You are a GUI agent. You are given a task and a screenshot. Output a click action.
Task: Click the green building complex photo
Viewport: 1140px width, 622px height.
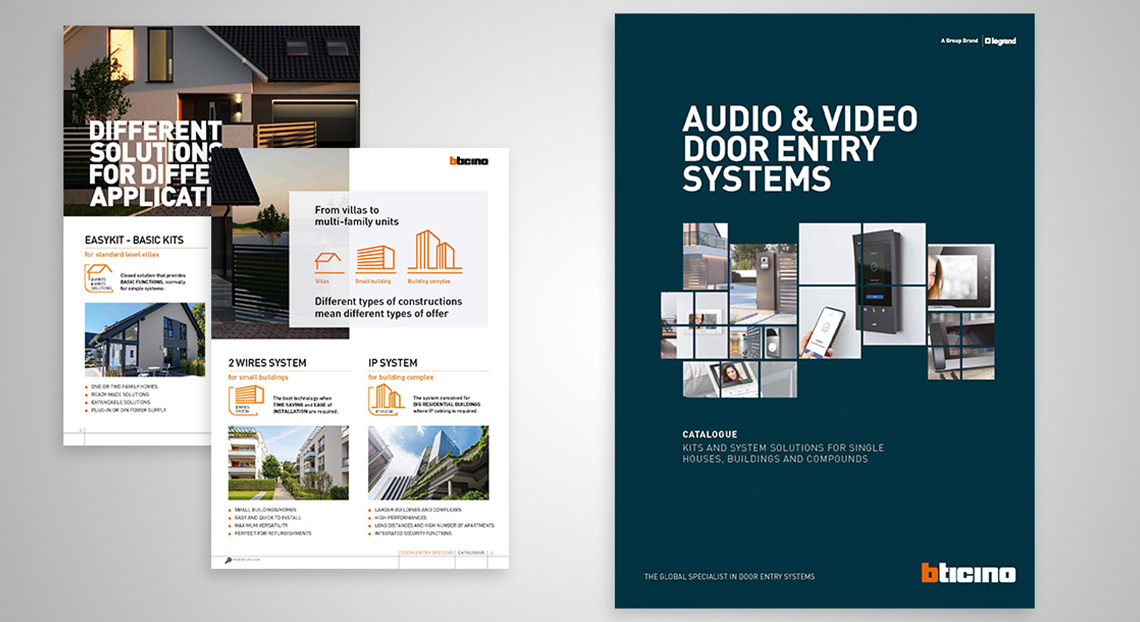point(428,463)
